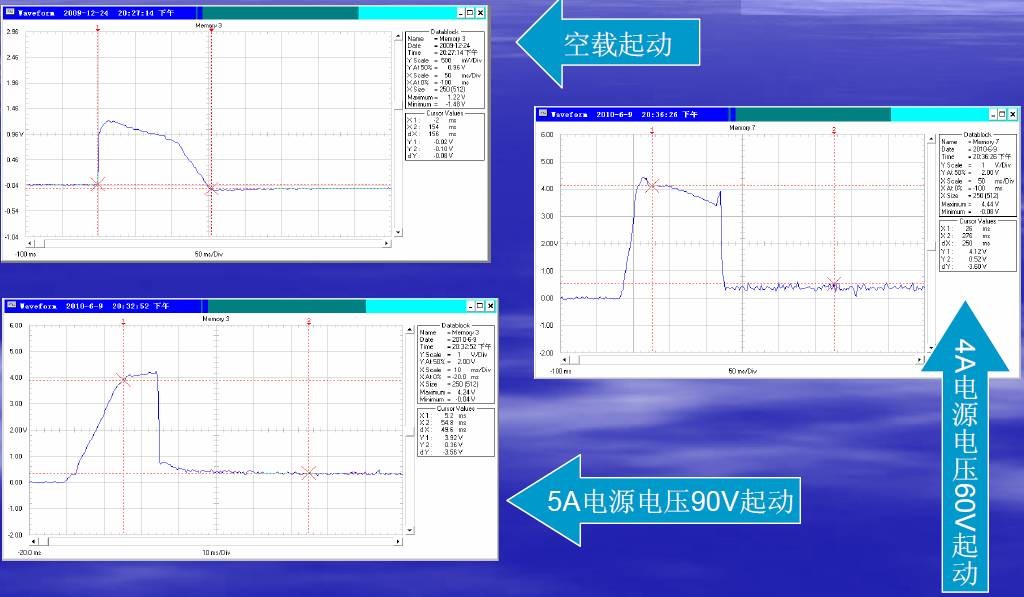Click down arrow of 2009-12-24 waveform vertical scrollbar
This screenshot has width=1024, height=597.
coord(398,233)
